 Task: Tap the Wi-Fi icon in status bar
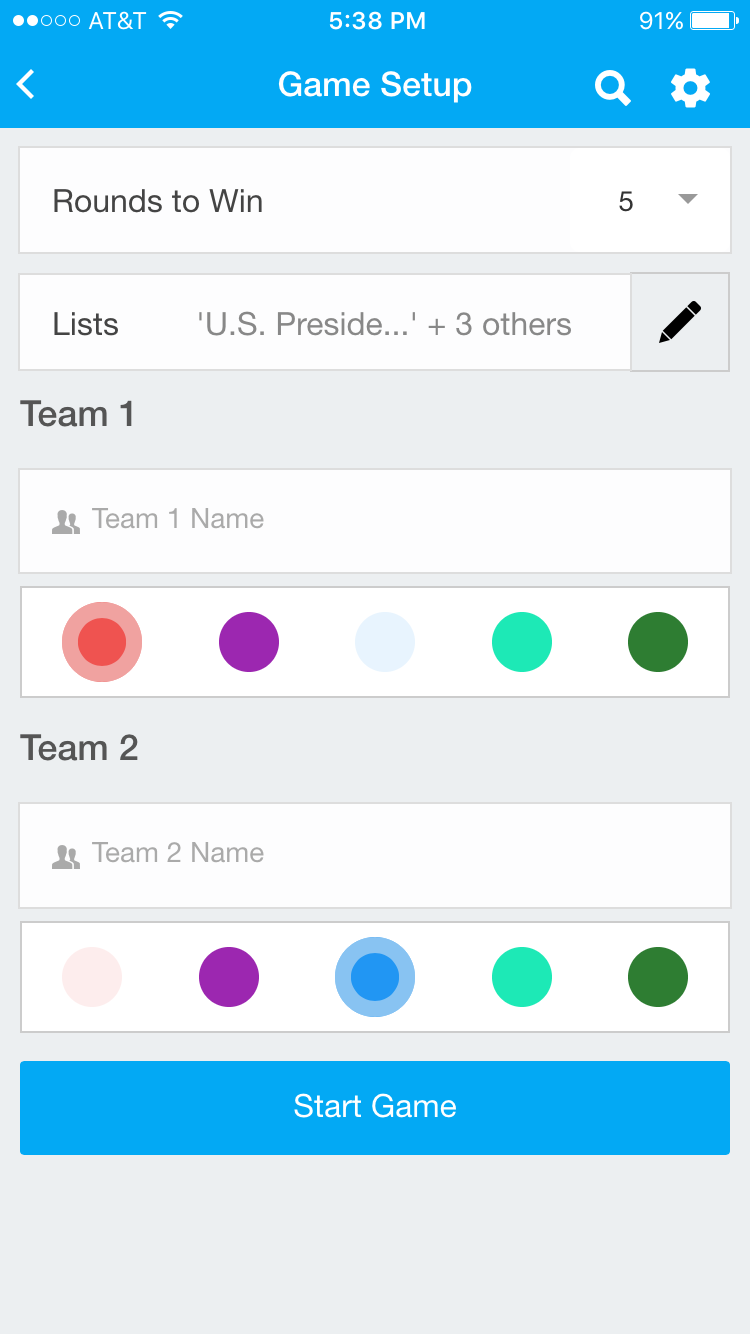[171, 21]
